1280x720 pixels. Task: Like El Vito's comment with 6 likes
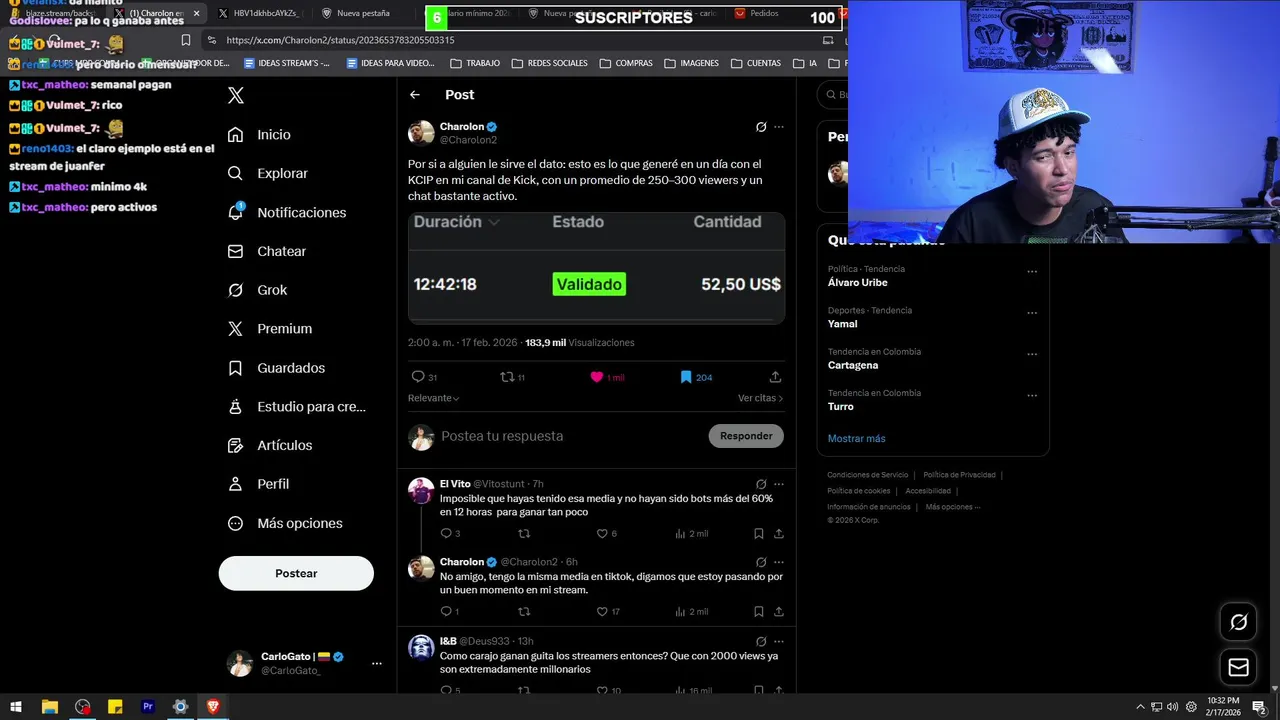tap(602, 533)
